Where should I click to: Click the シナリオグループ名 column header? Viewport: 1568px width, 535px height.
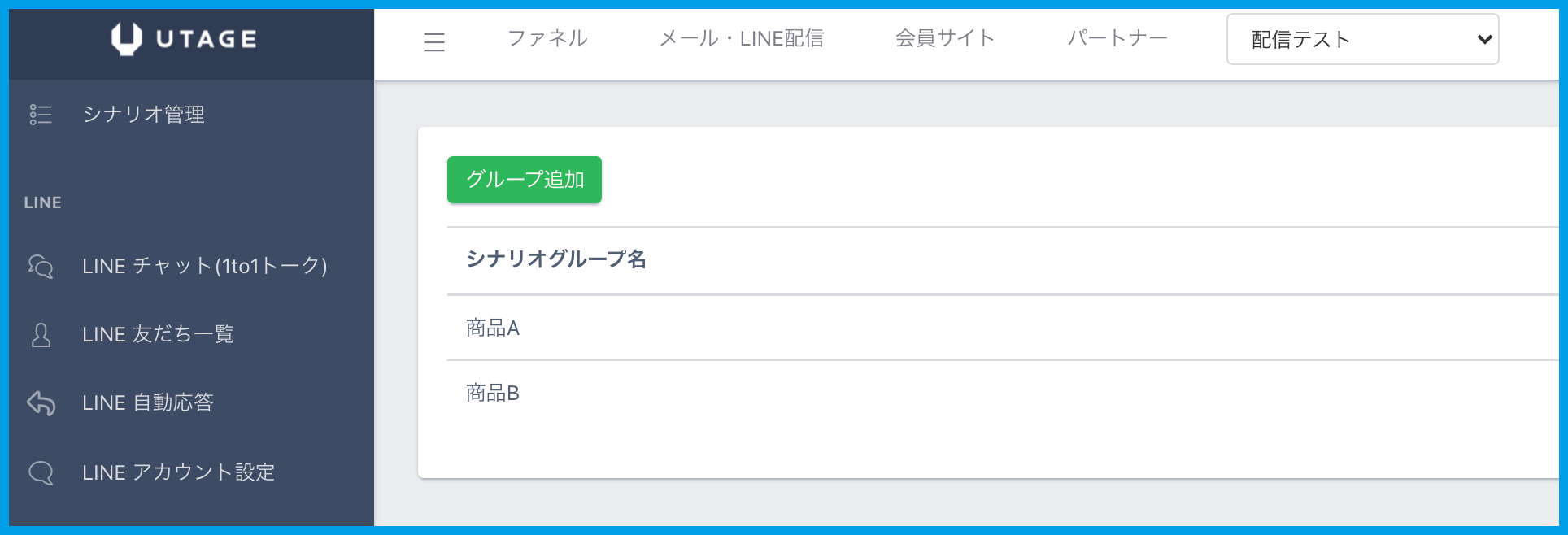tap(556, 259)
